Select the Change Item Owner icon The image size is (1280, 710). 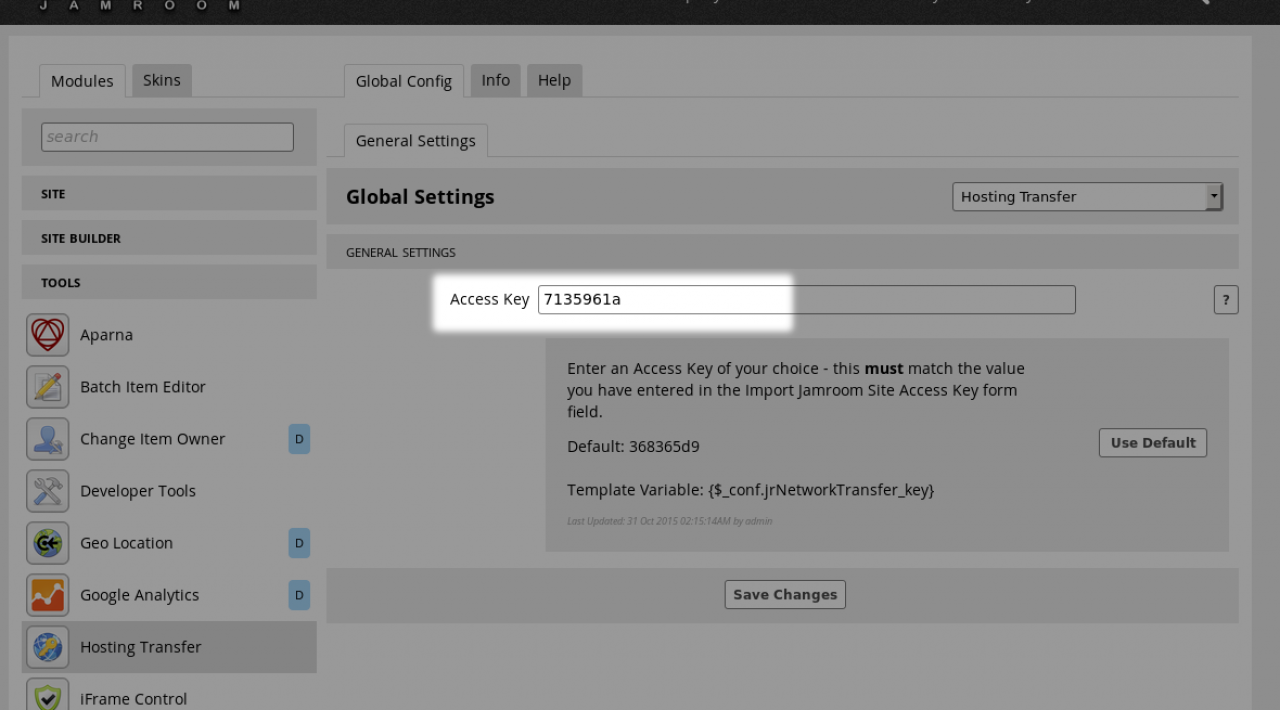[x=48, y=439]
